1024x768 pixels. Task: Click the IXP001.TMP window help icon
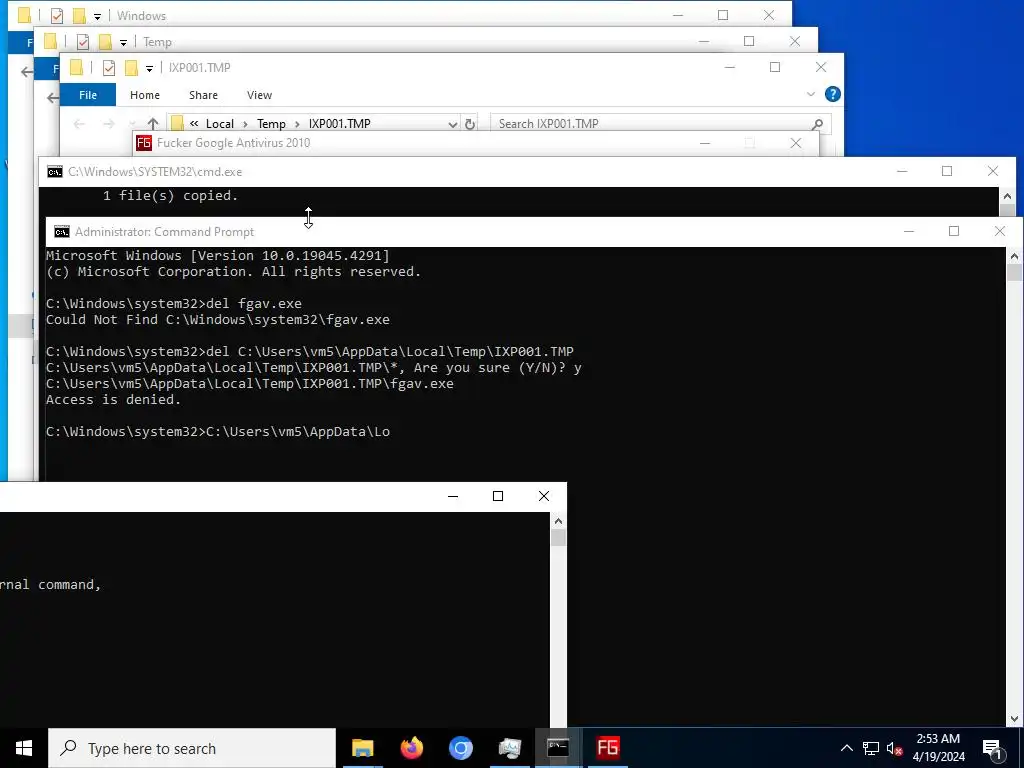pos(833,94)
